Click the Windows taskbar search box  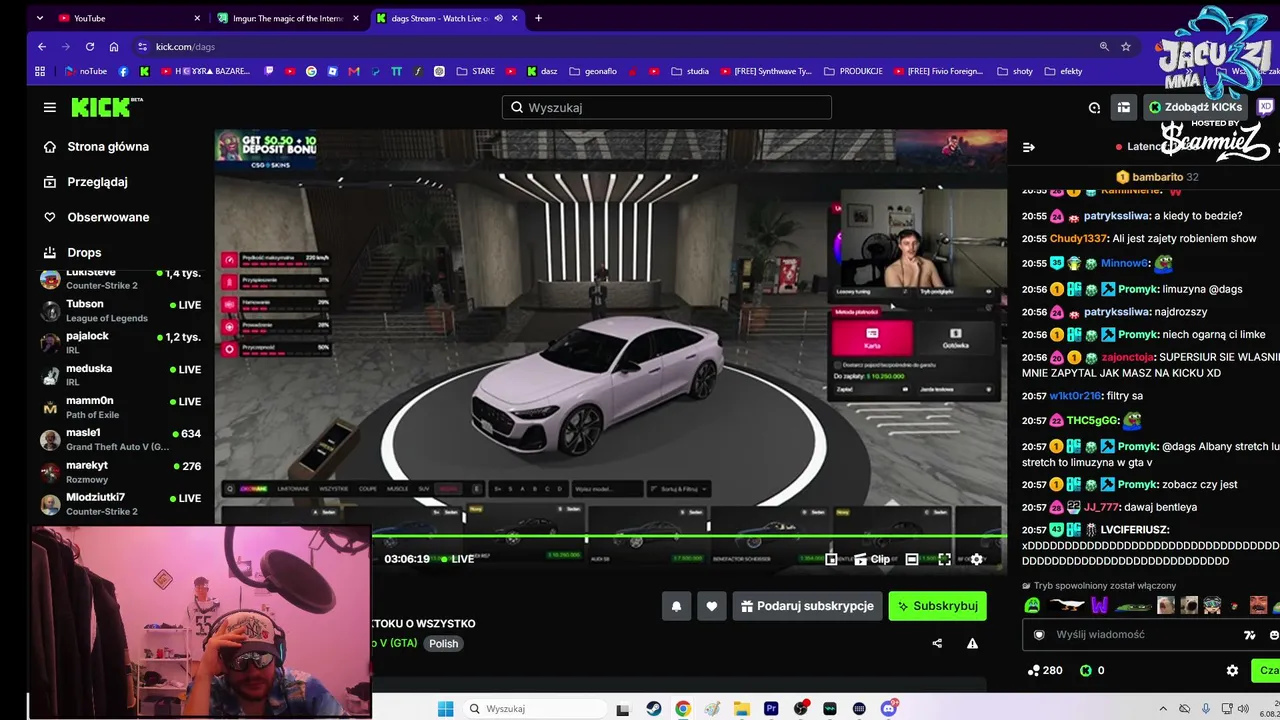click(535, 709)
